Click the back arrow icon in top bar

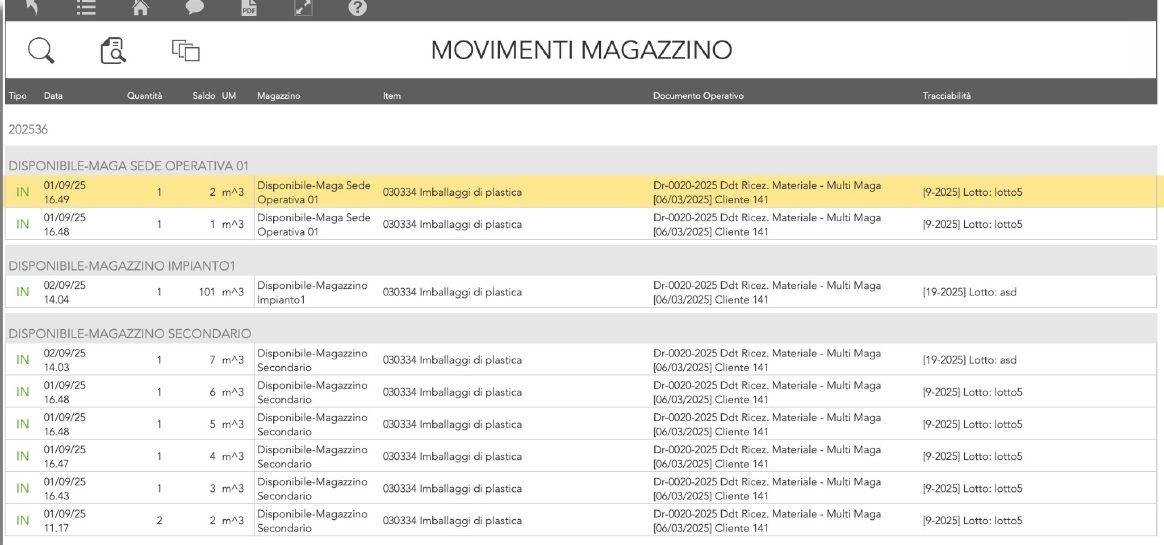click(x=31, y=7)
